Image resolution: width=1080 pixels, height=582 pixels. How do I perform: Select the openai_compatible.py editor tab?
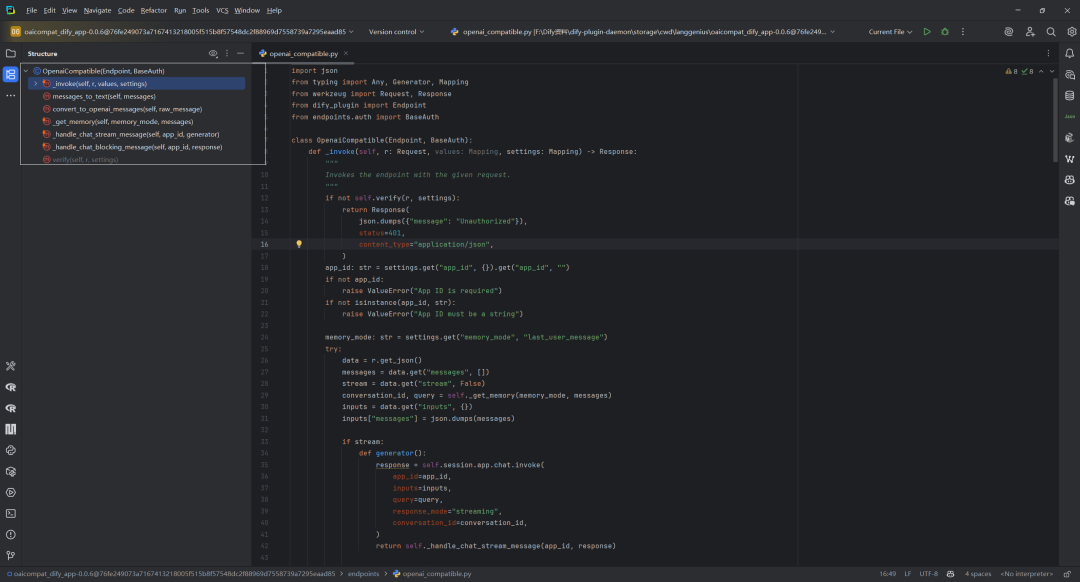pos(303,53)
